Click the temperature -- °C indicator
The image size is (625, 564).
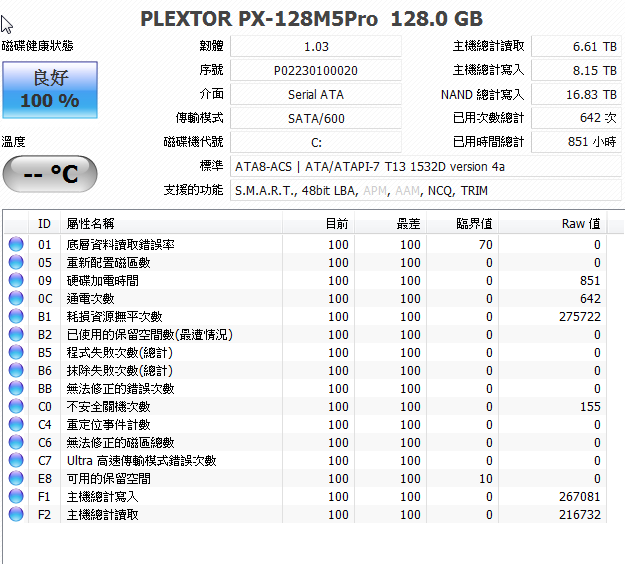tap(50, 174)
